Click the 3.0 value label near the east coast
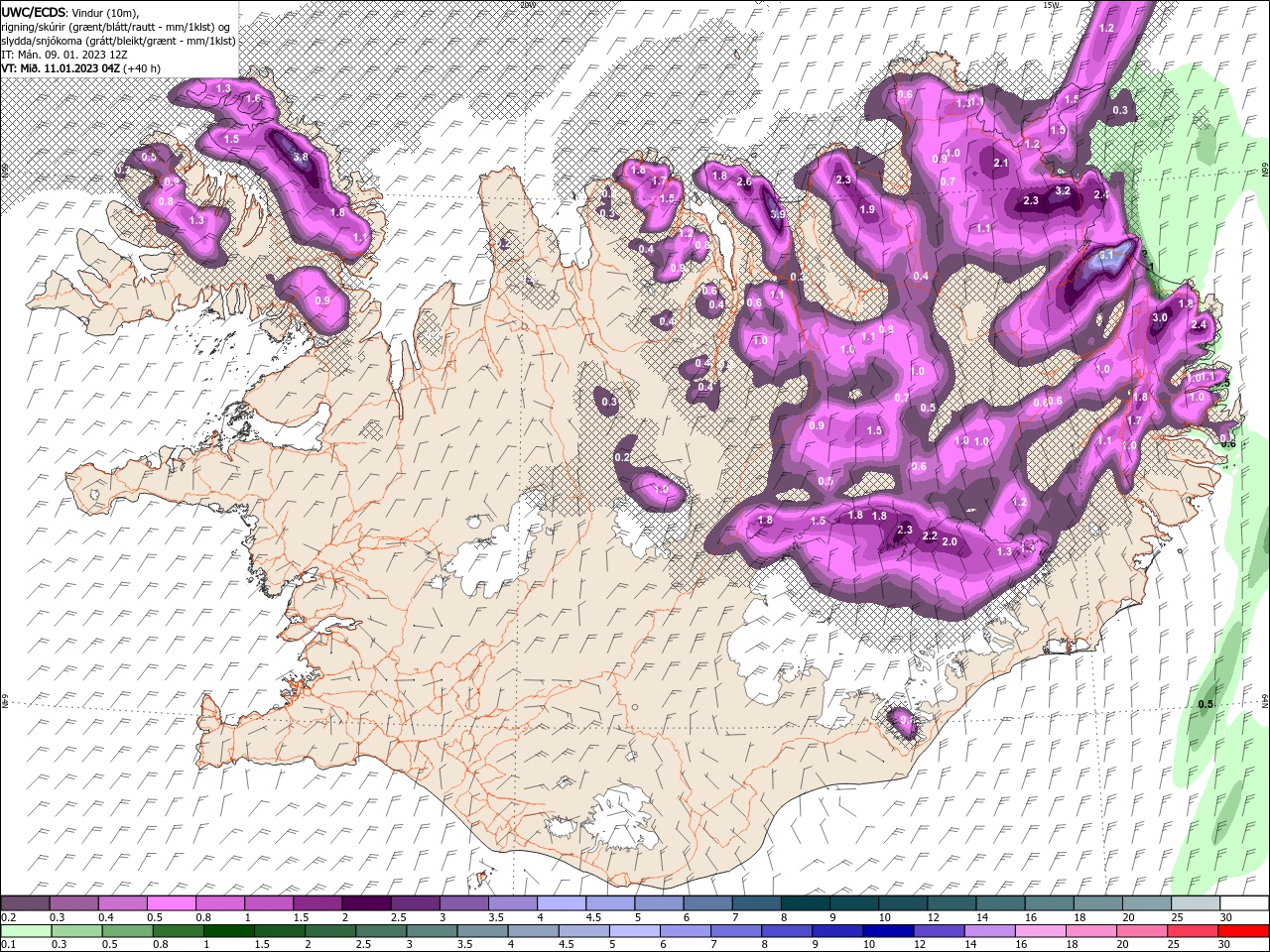This screenshot has width=1270, height=952. (x=1160, y=317)
